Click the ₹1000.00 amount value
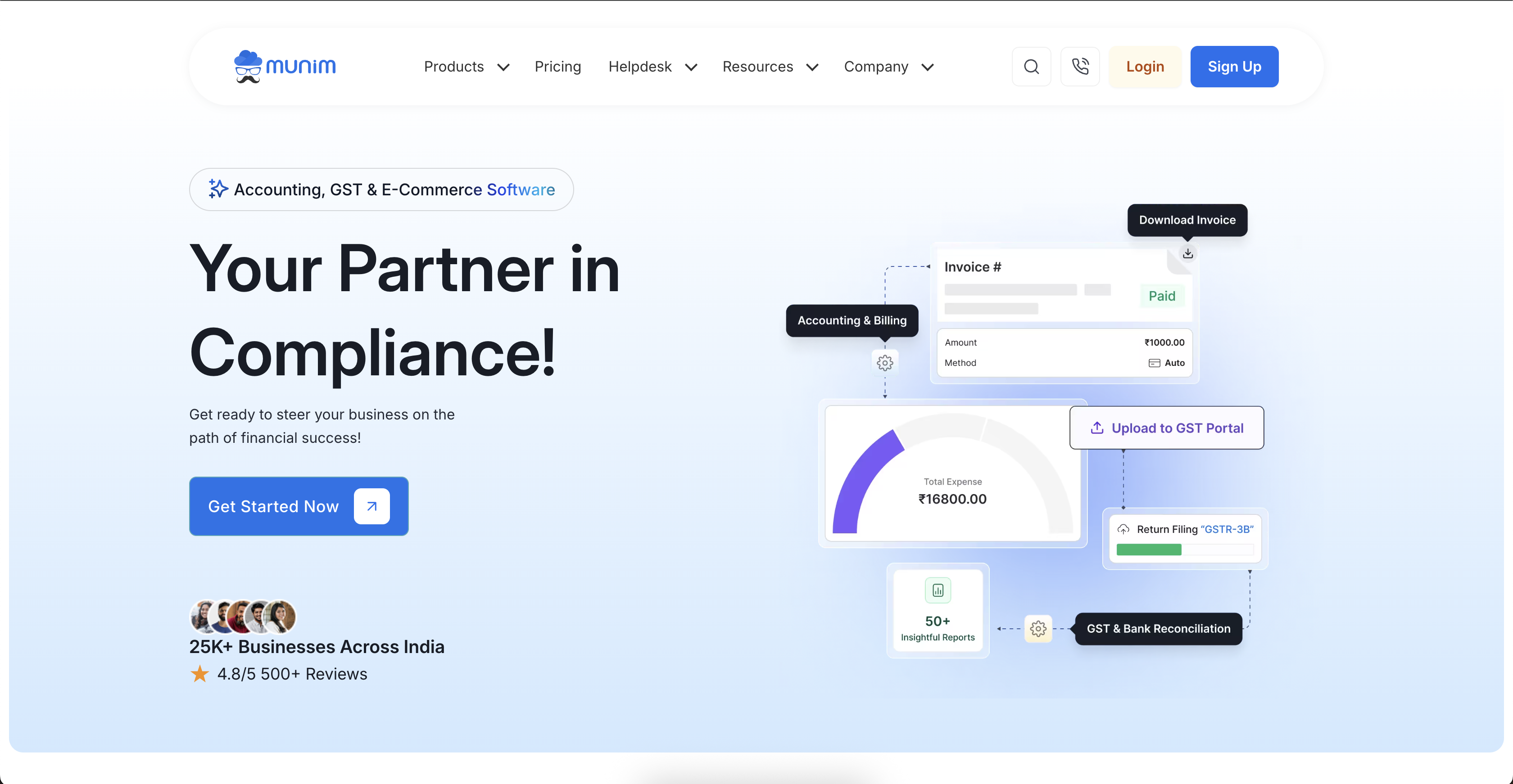 pyautogui.click(x=1164, y=342)
